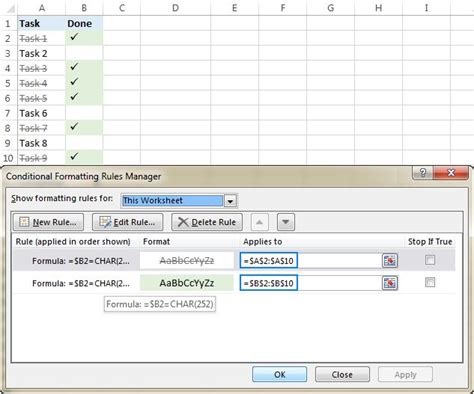Viewport: 474px width, 394px height.
Task: Select cell containing Task 8
Action: [x=41, y=143]
